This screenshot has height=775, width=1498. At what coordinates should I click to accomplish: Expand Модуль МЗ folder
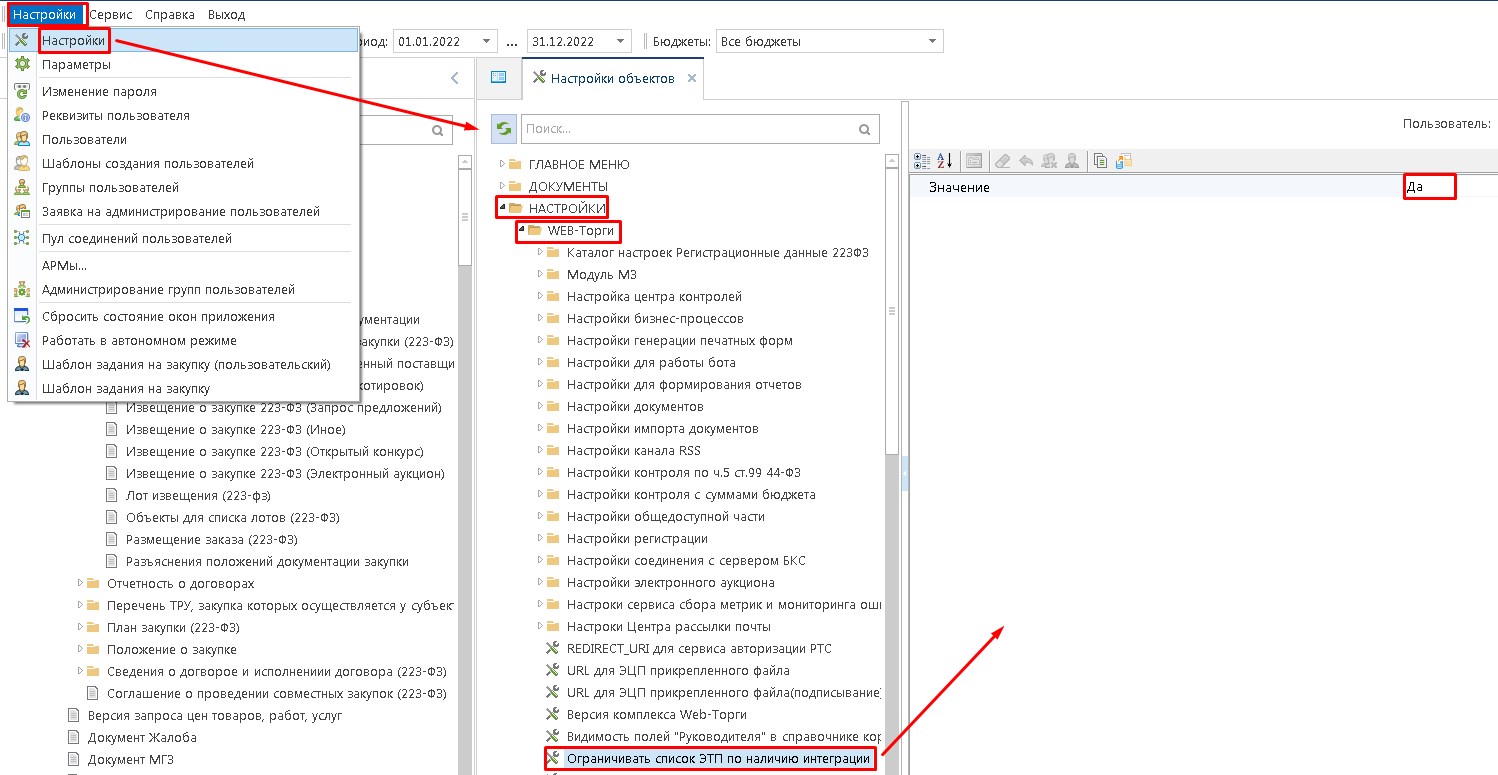point(540,274)
